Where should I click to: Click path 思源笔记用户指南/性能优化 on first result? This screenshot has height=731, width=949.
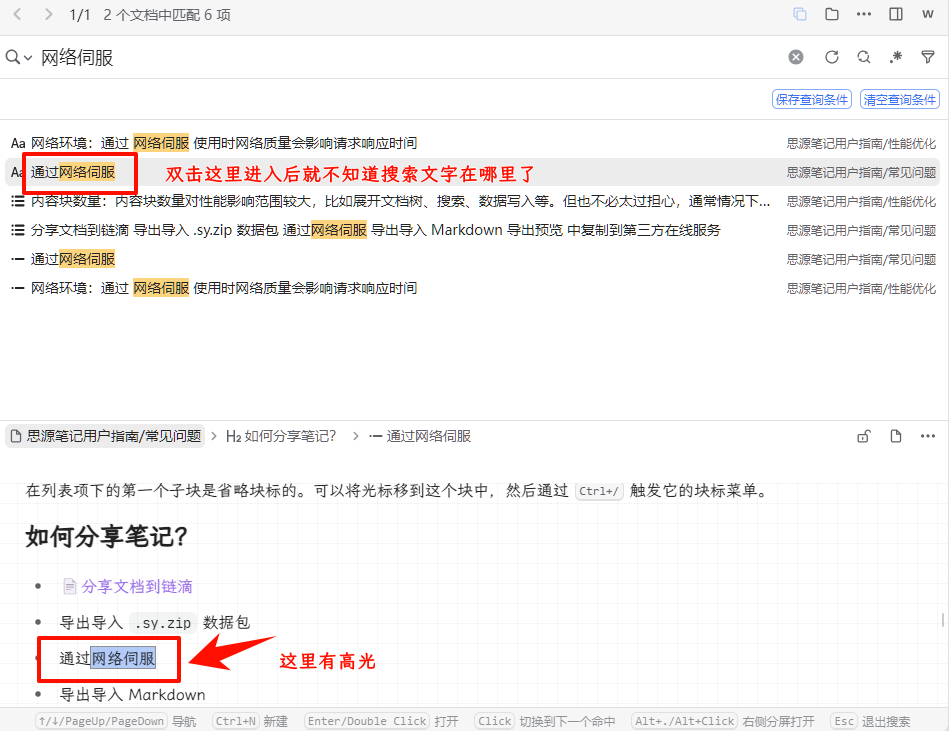tap(861, 143)
